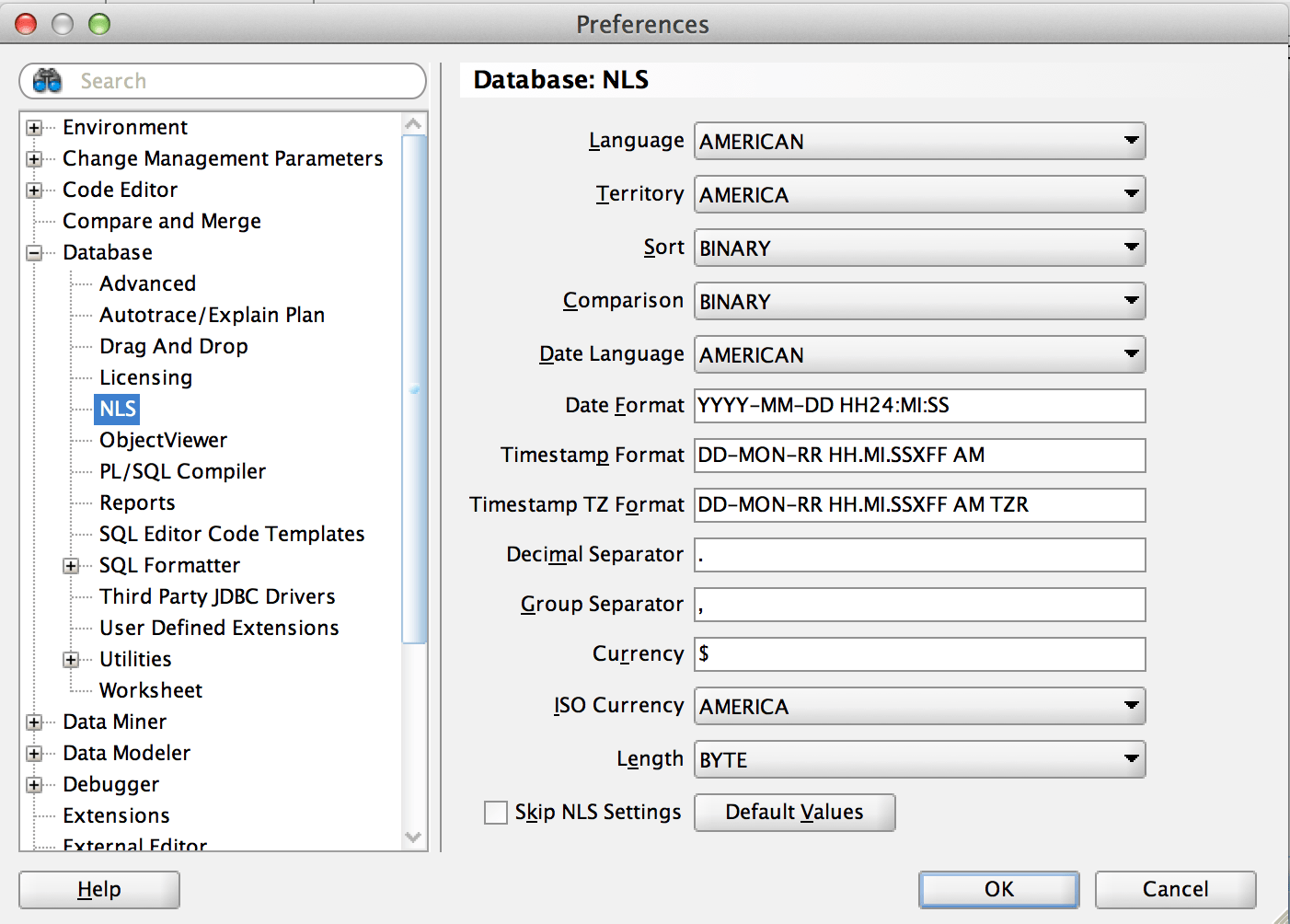This screenshot has height=924, width=1290.
Task: Expand the Data Miner node
Action: coord(34,722)
